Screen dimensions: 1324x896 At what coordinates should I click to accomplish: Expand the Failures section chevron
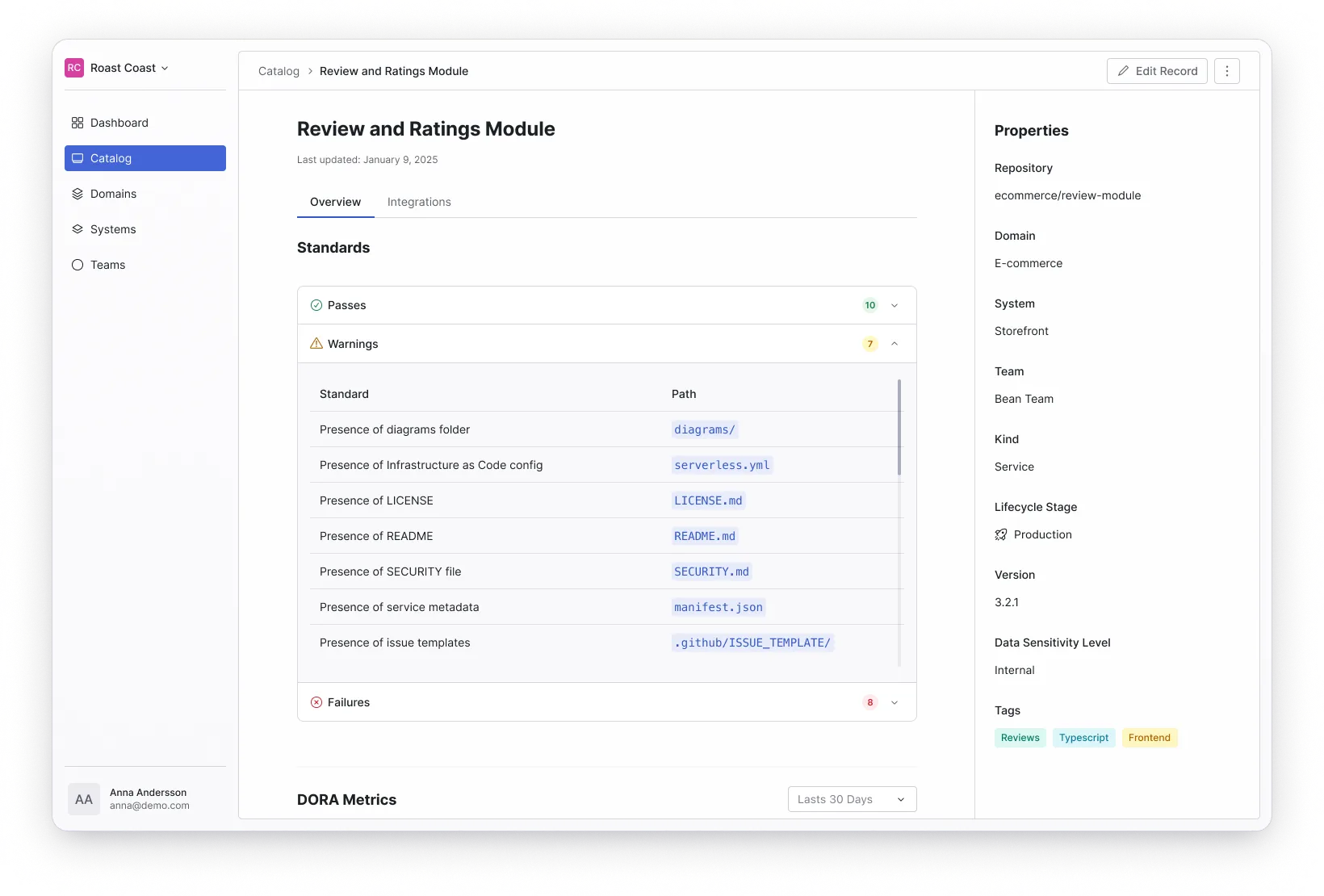click(895, 702)
